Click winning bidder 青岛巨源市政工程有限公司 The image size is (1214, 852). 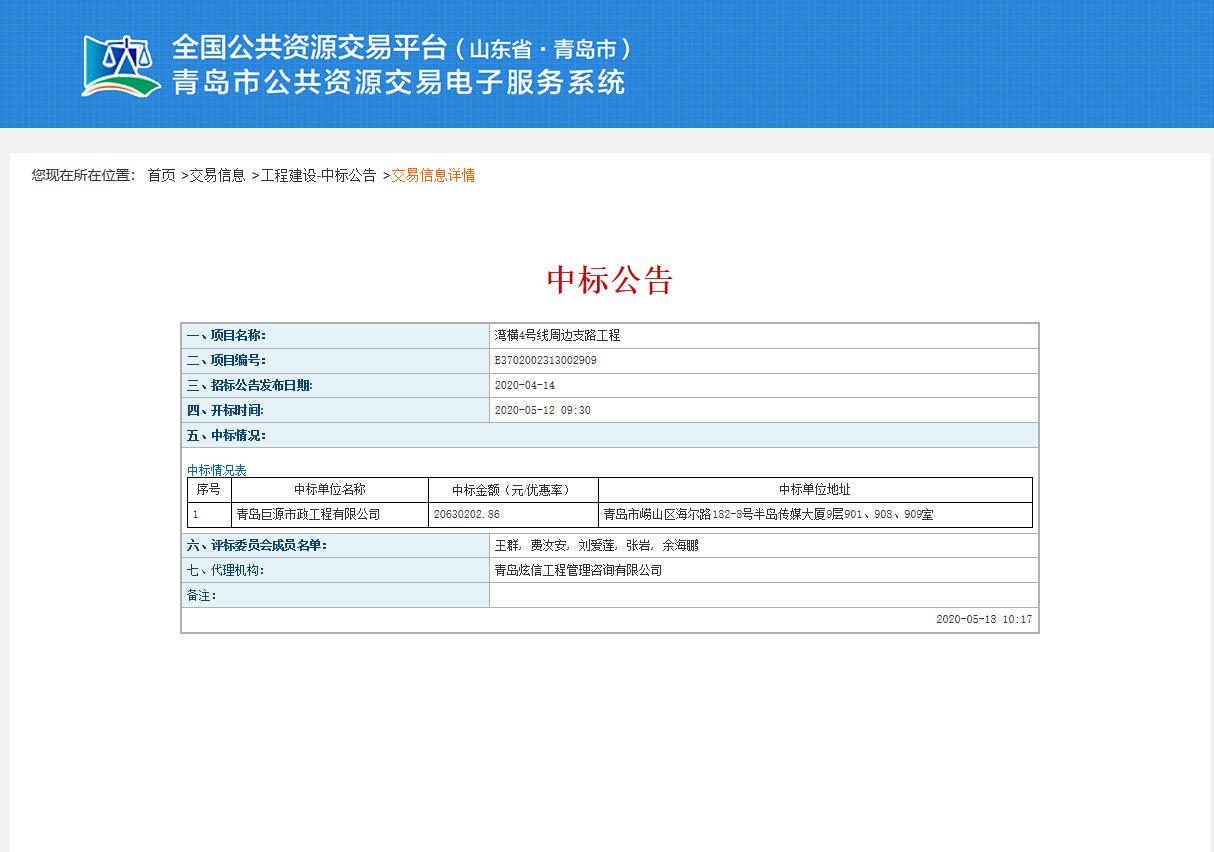308,515
